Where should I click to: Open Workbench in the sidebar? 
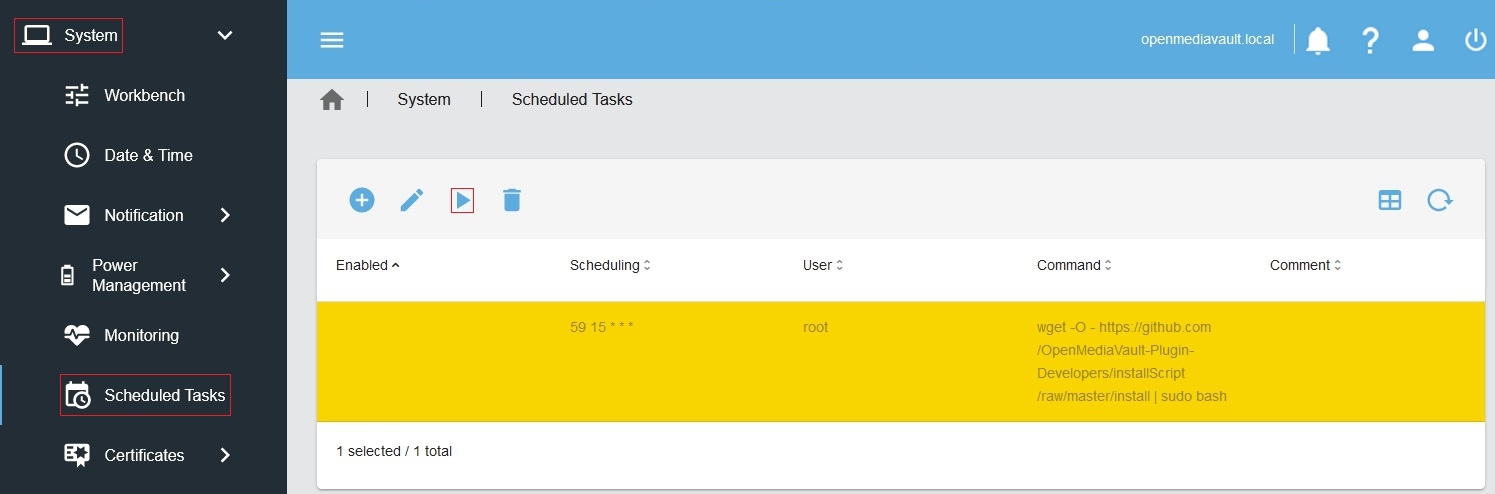click(144, 95)
